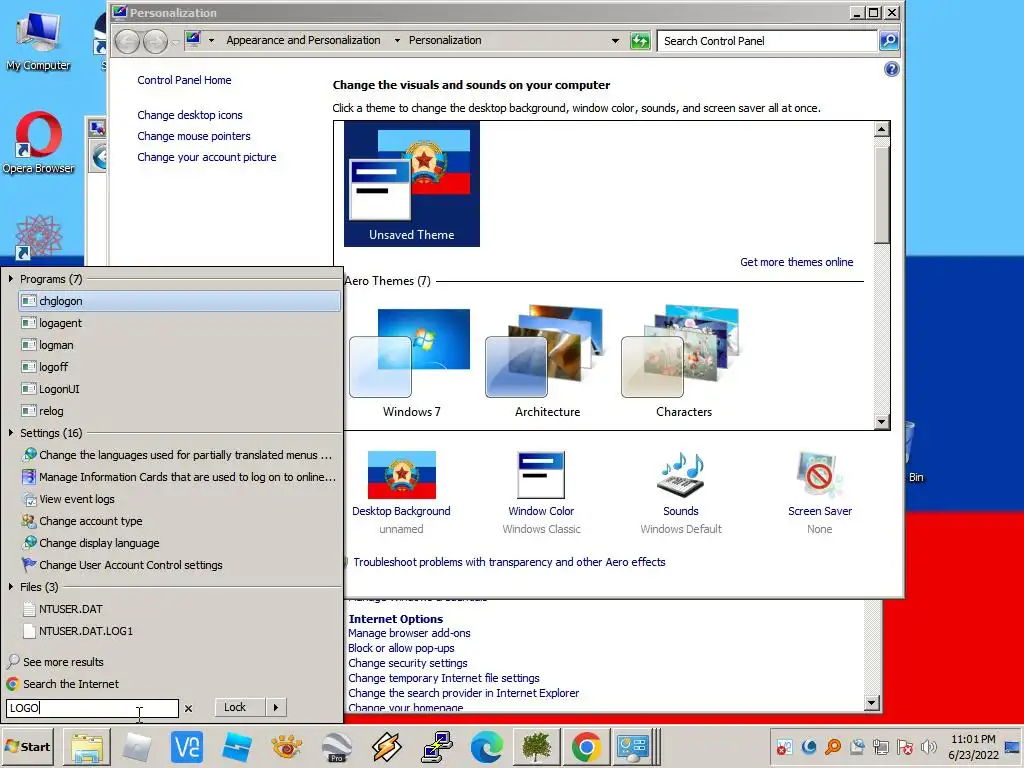Open the Sounds icon
The image size is (1024, 768).
pyautogui.click(x=680, y=475)
